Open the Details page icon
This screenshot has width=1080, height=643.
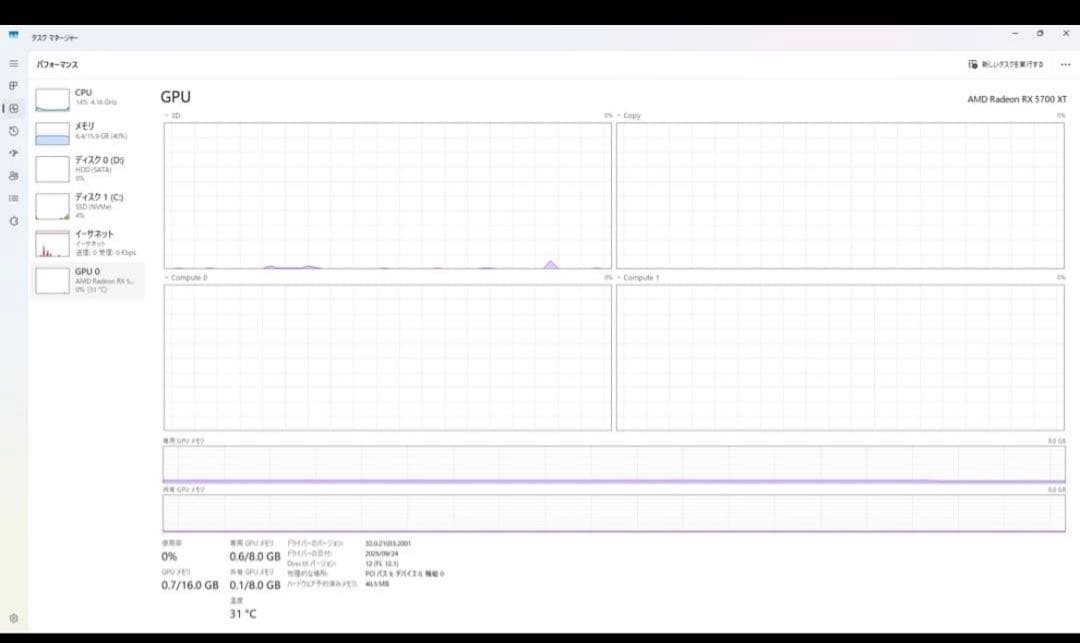point(14,198)
